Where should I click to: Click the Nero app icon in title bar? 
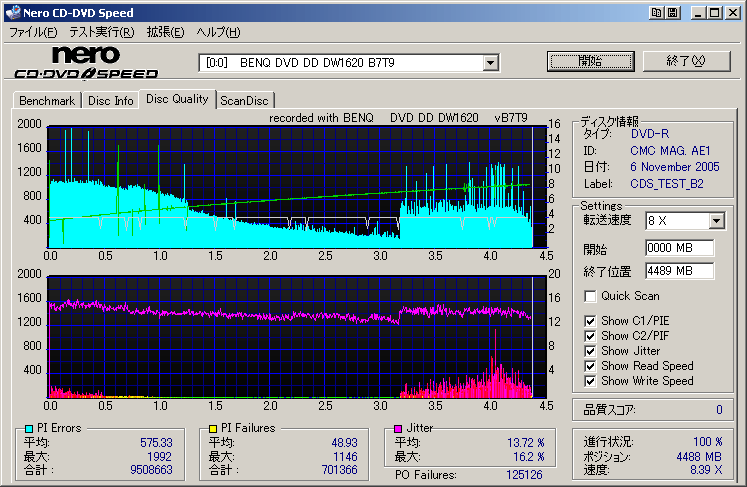point(13,13)
